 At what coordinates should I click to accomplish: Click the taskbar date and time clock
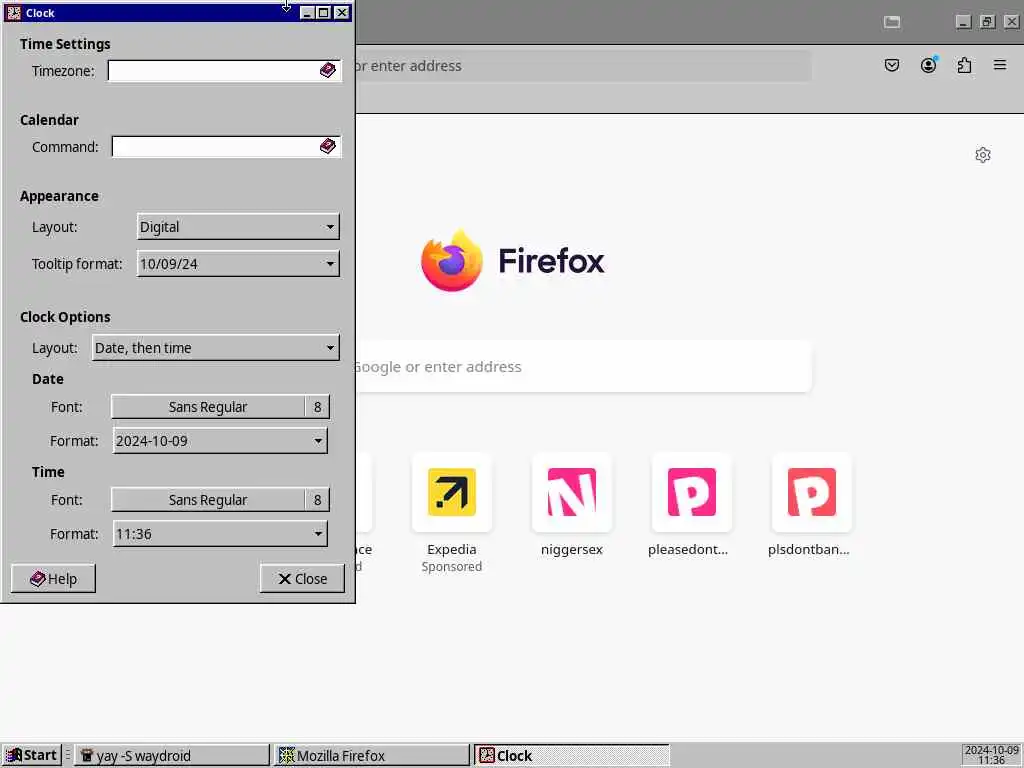pyautogui.click(x=991, y=756)
